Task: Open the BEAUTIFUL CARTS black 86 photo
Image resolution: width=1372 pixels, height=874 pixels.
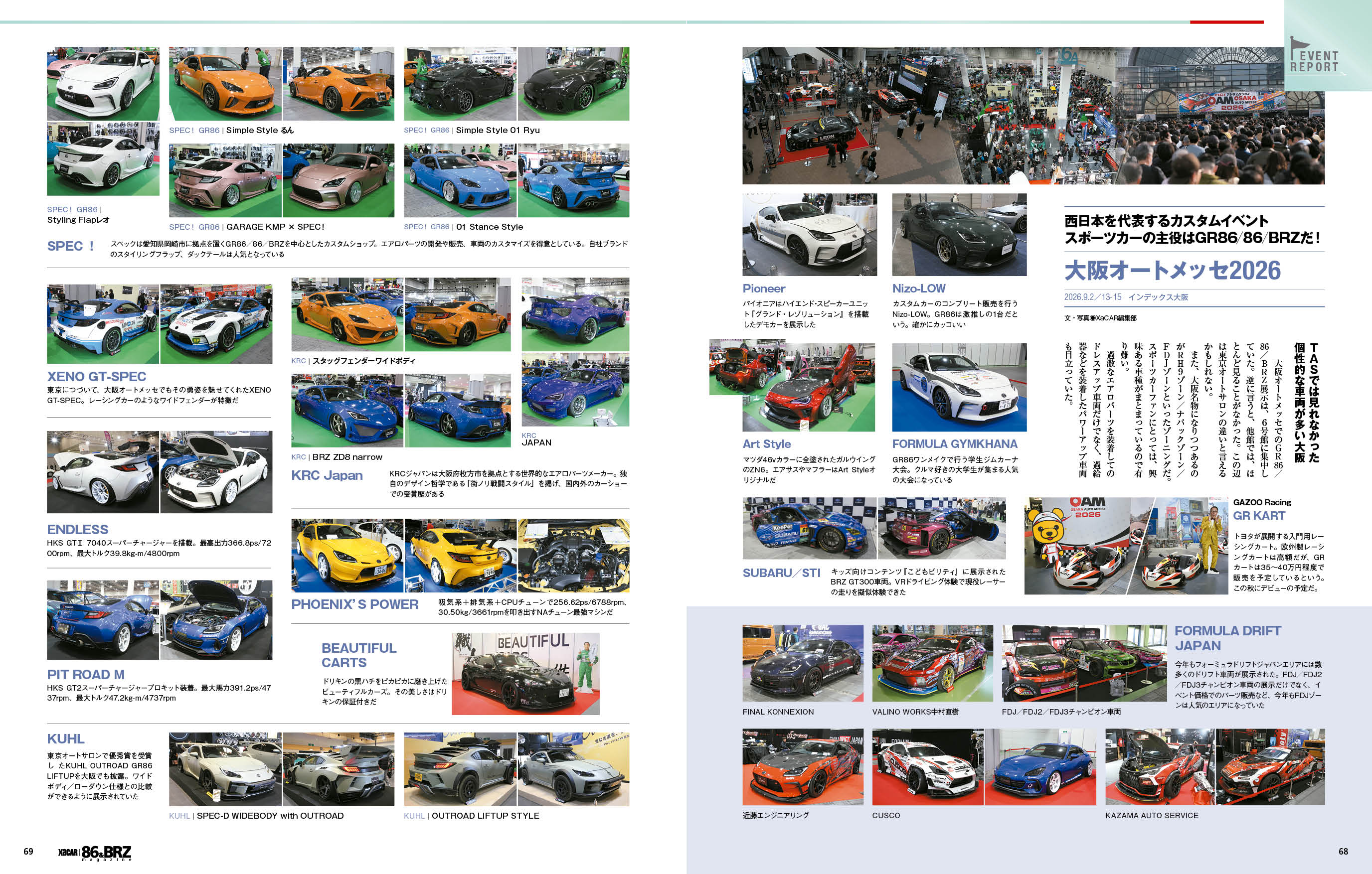Action: [x=525, y=674]
